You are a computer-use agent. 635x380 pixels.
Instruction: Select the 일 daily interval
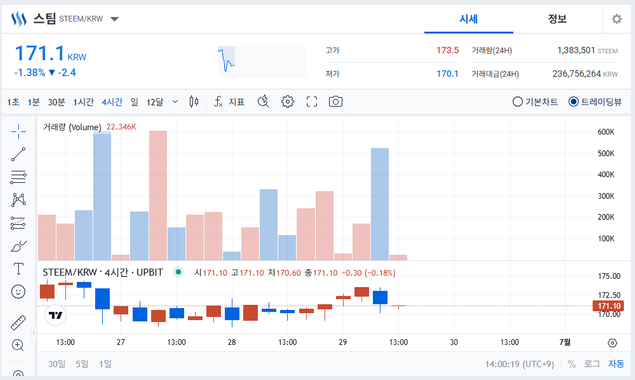134,102
